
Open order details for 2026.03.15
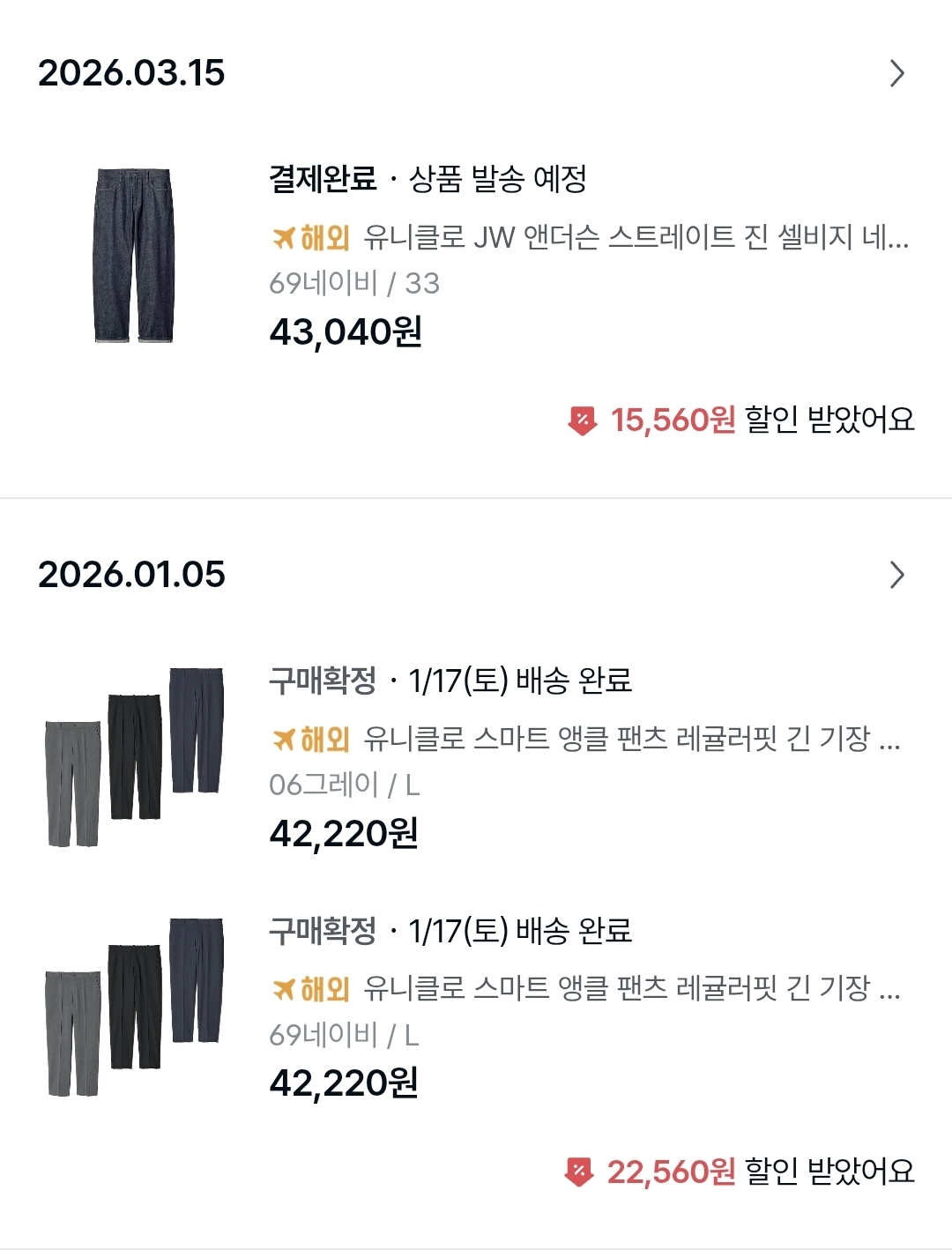pos(896,73)
